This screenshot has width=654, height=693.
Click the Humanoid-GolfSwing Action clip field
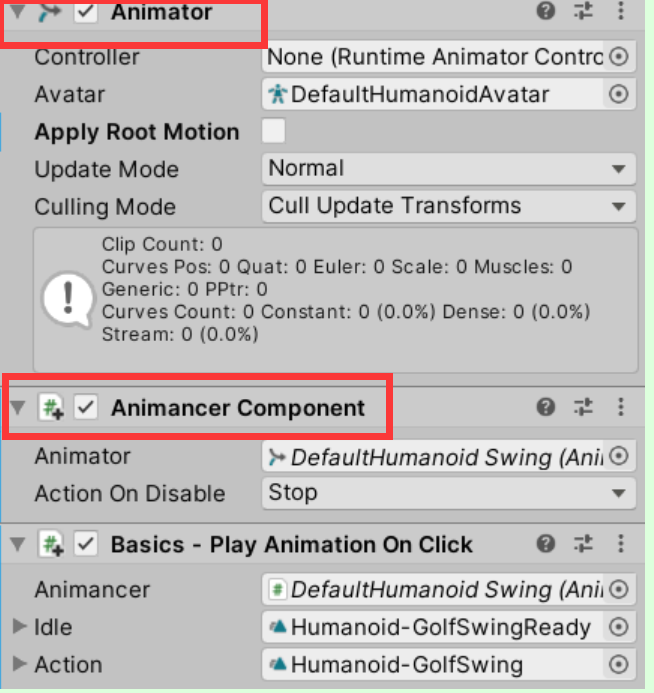click(x=435, y=664)
